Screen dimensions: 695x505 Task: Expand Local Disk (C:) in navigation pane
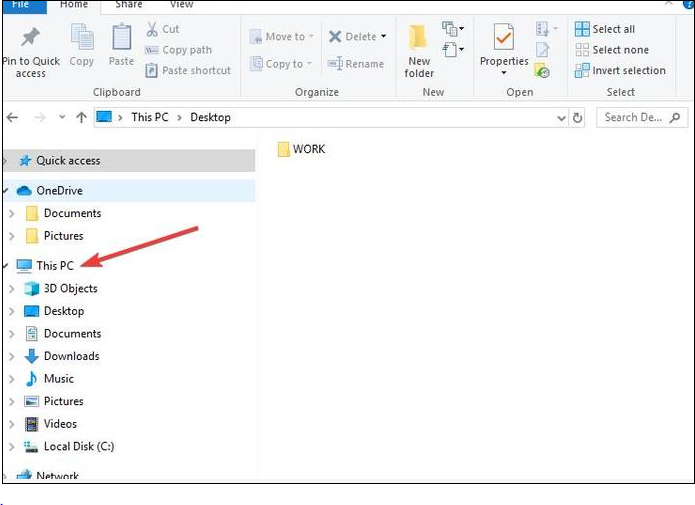[x=11, y=447]
